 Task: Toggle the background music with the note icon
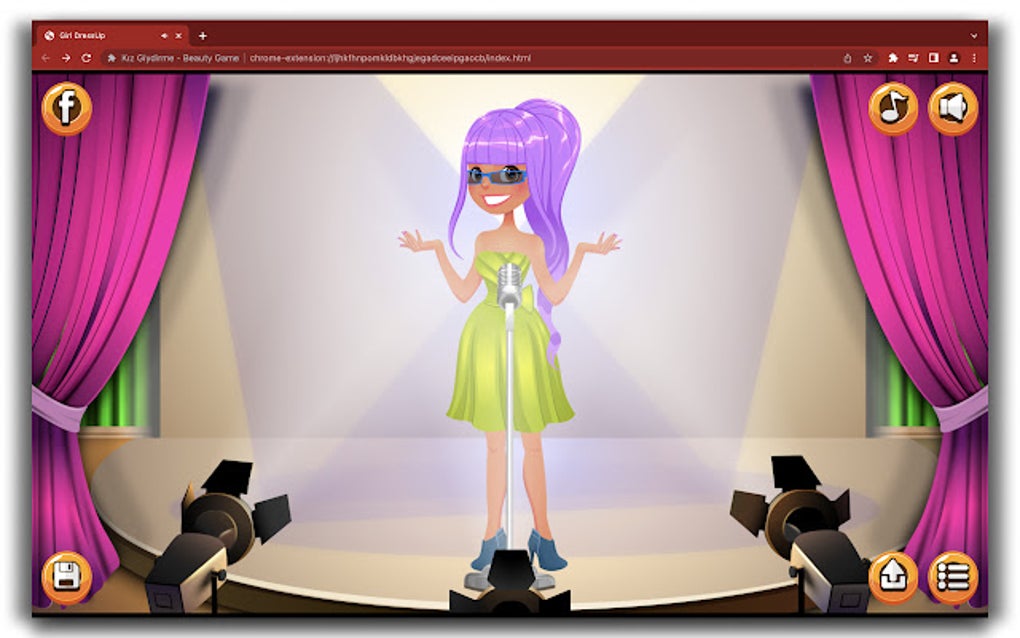pyautogui.click(x=894, y=108)
